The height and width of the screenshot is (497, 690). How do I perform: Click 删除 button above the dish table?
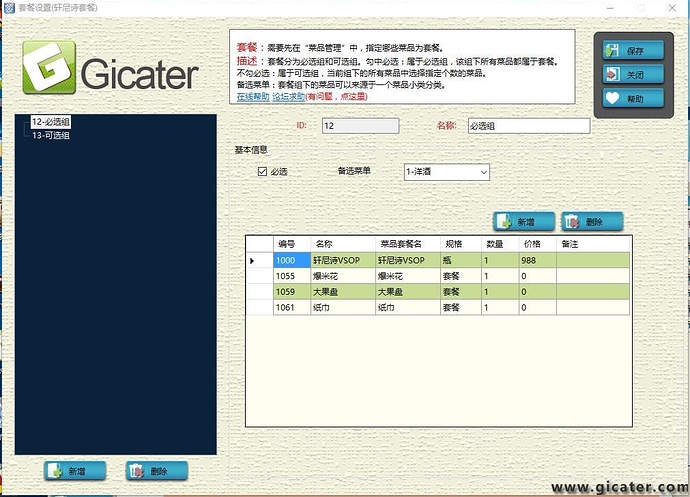pyautogui.click(x=592, y=222)
